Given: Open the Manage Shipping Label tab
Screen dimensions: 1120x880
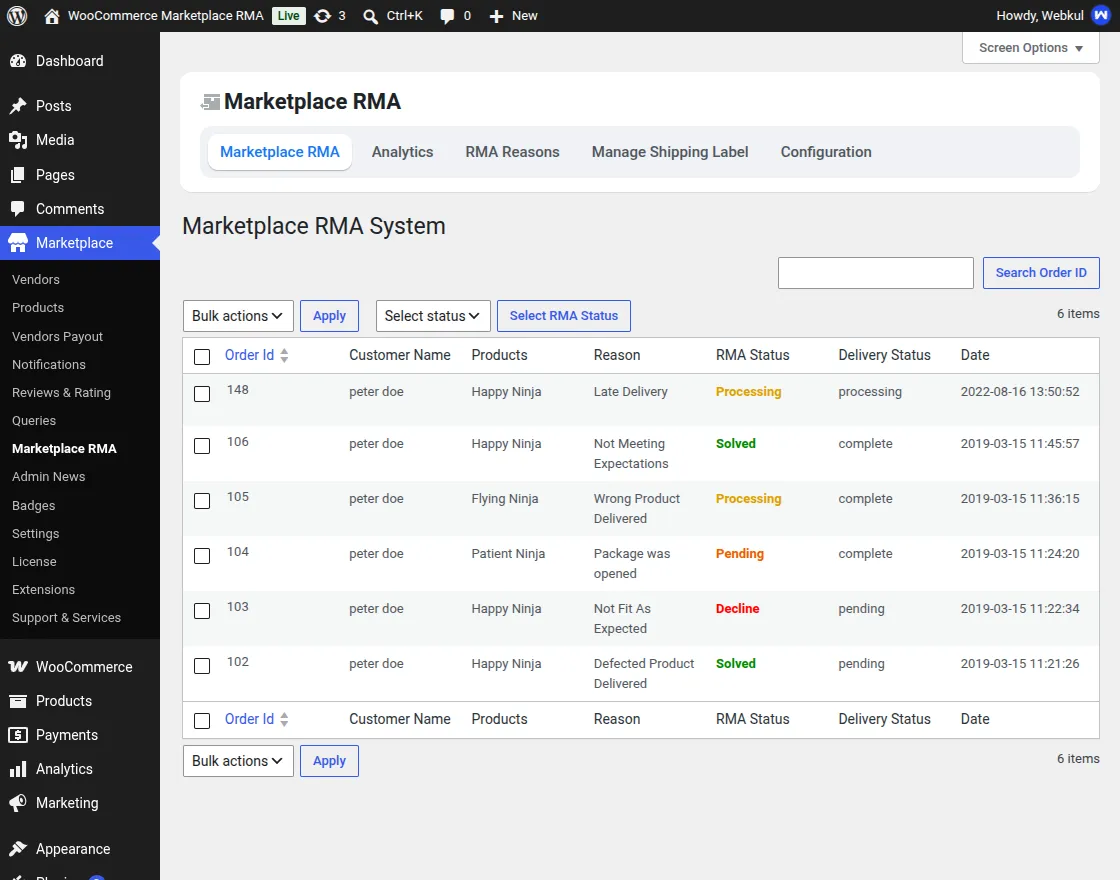Looking at the screenshot, I should (x=670, y=151).
